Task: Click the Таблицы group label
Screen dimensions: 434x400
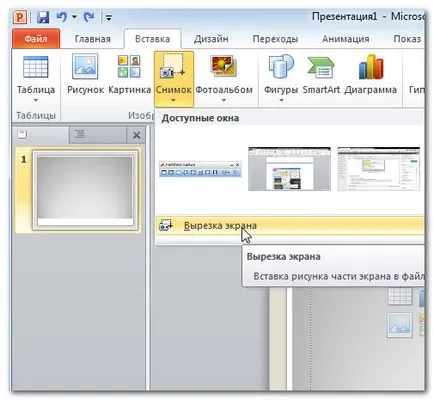Action: [36, 115]
